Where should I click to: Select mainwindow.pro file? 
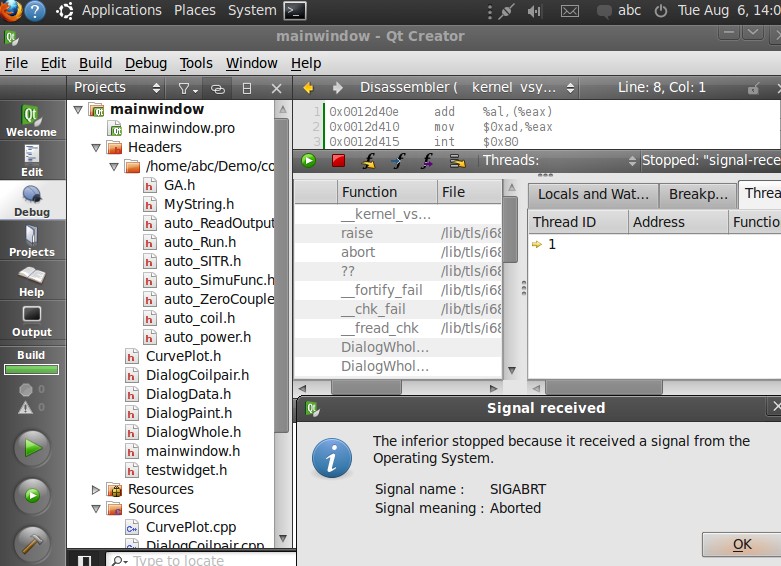pos(181,129)
